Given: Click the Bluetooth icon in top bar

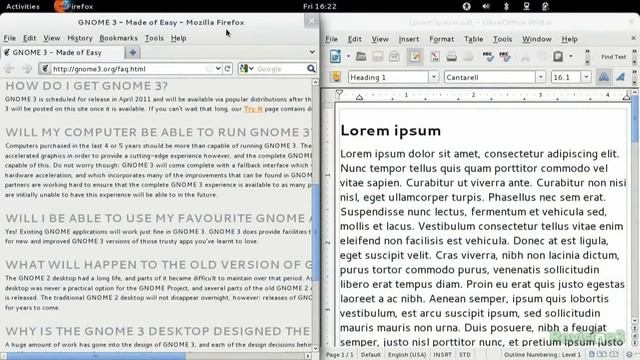Looking at the screenshot, I should click(x=506, y=6).
